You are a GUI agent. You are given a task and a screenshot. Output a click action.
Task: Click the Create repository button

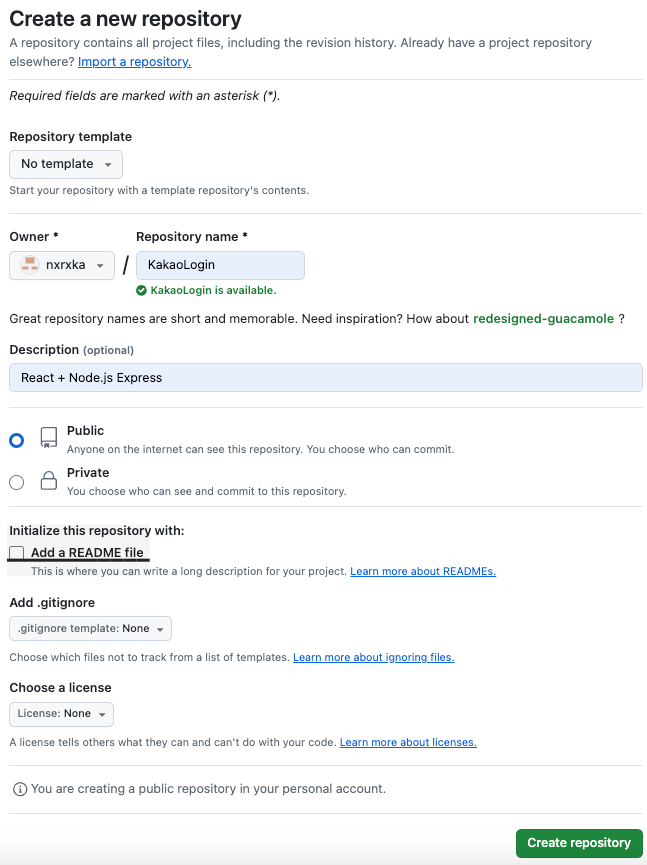tap(579, 843)
